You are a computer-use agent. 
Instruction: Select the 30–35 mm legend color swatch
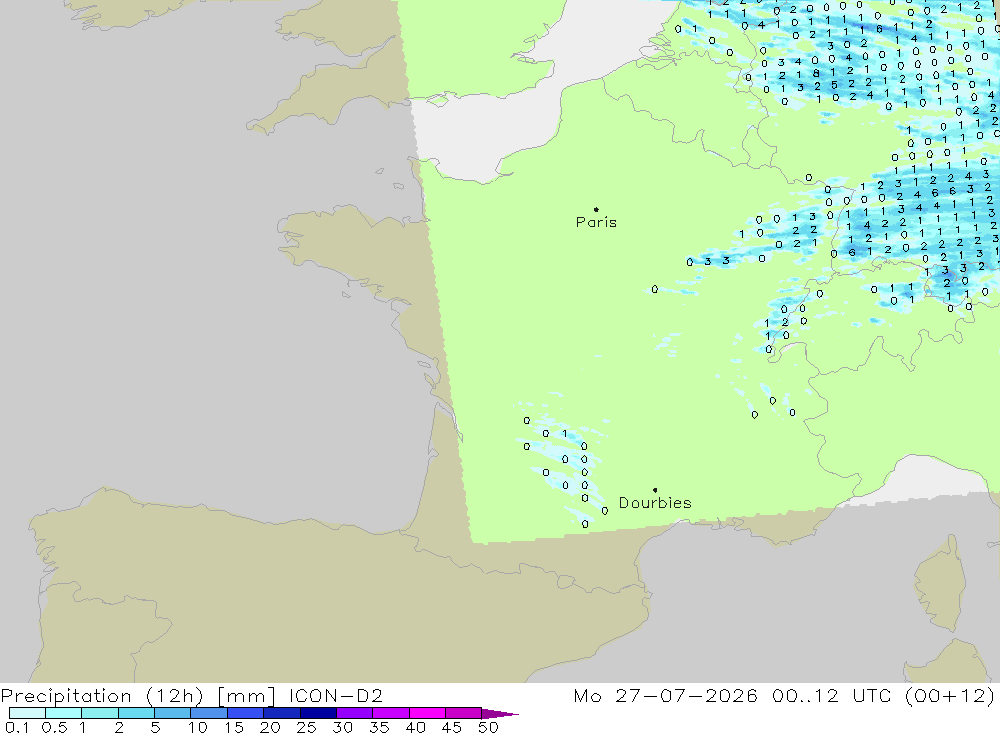click(x=354, y=713)
